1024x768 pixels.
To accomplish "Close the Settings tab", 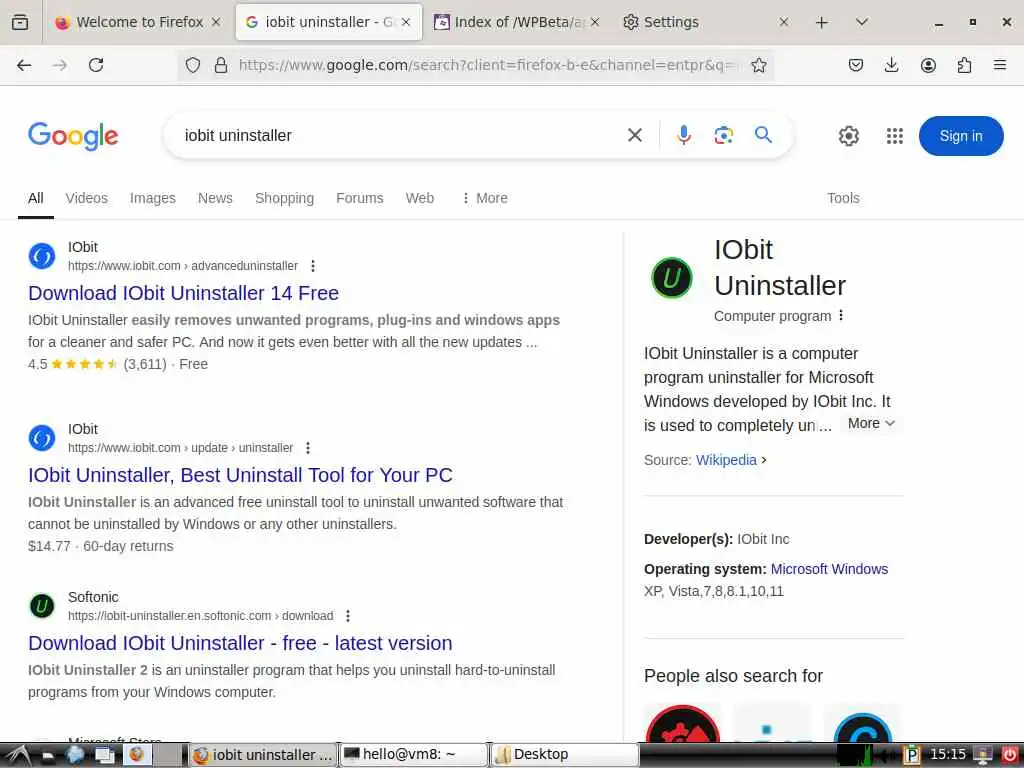I will (784, 22).
